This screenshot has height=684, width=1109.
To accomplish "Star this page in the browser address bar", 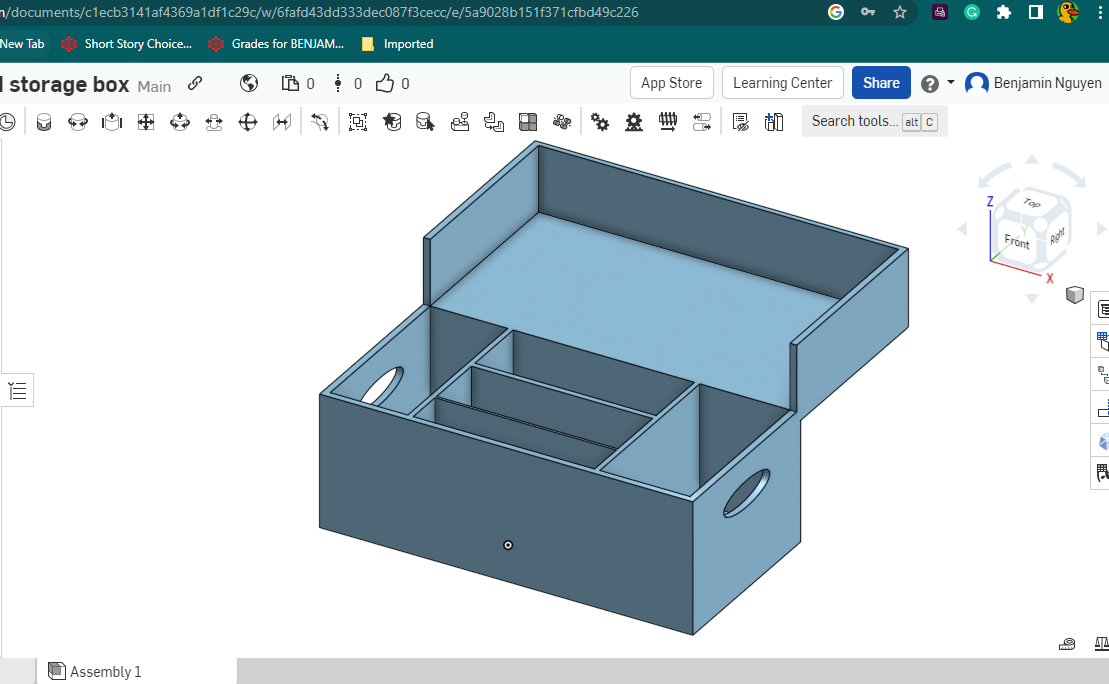I will [899, 14].
